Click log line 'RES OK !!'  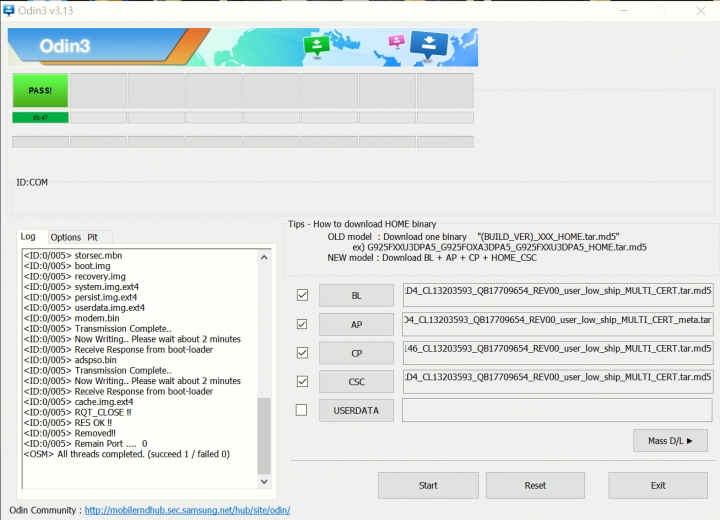(x=68, y=423)
